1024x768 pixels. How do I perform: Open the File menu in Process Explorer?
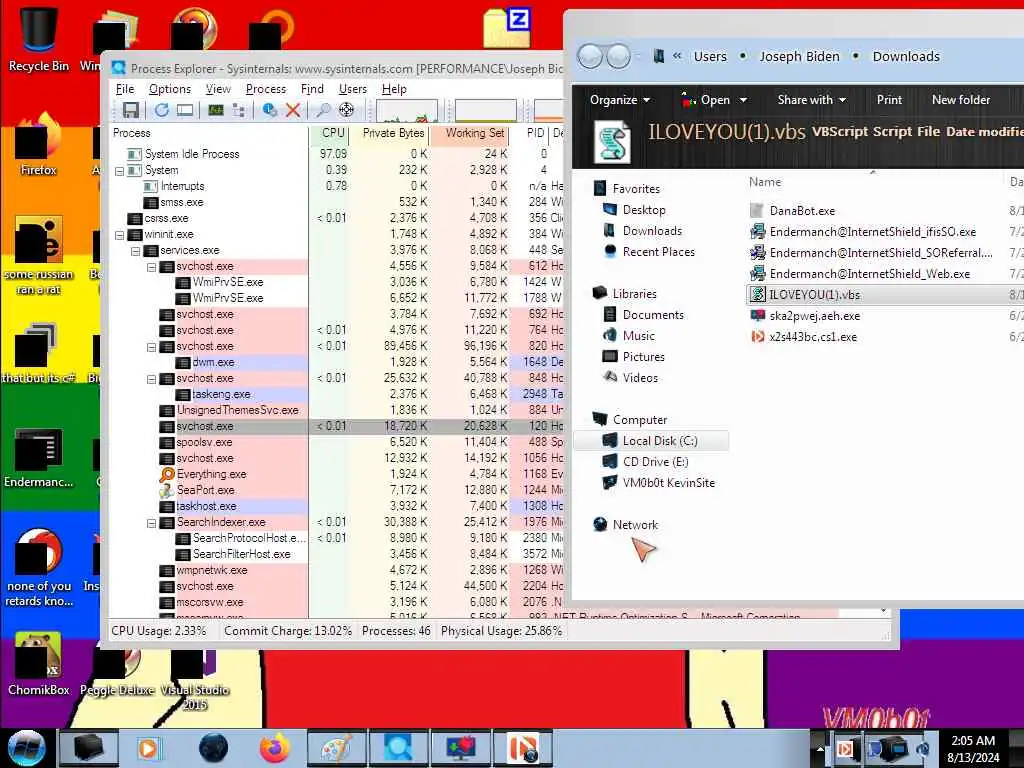(125, 89)
